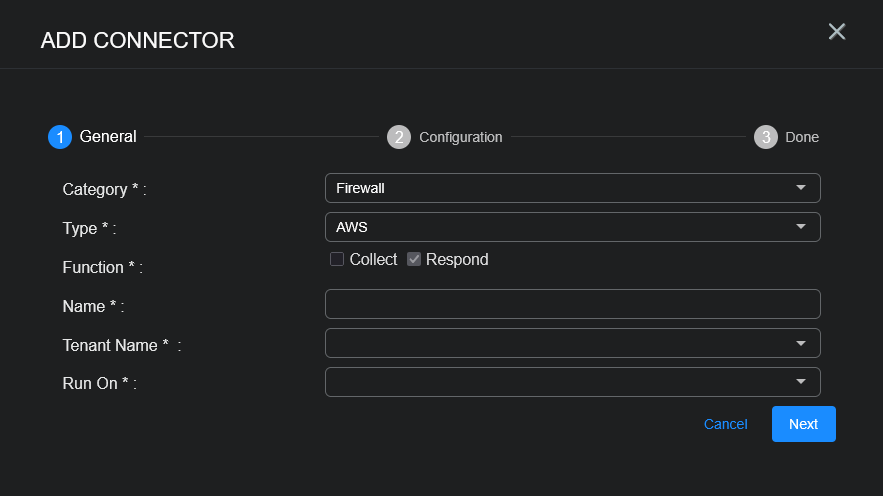
Task: Click the Cancel link
Action: [725, 424]
